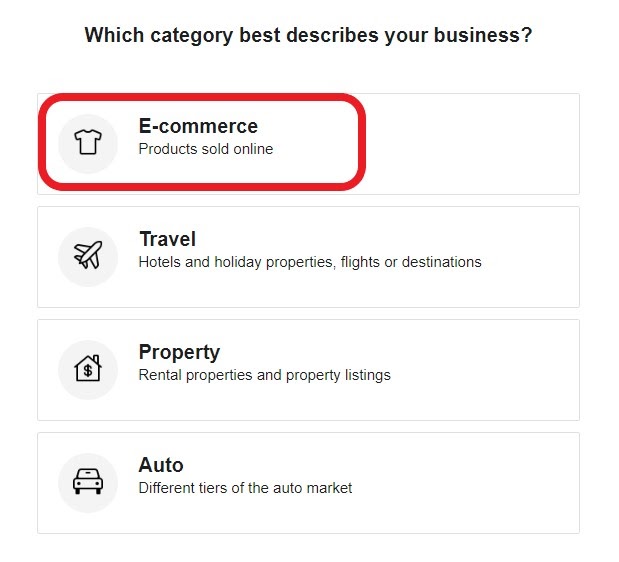Click empty right side of Auto card
This screenshot has width=619, height=562.
[x=480, y=482]
